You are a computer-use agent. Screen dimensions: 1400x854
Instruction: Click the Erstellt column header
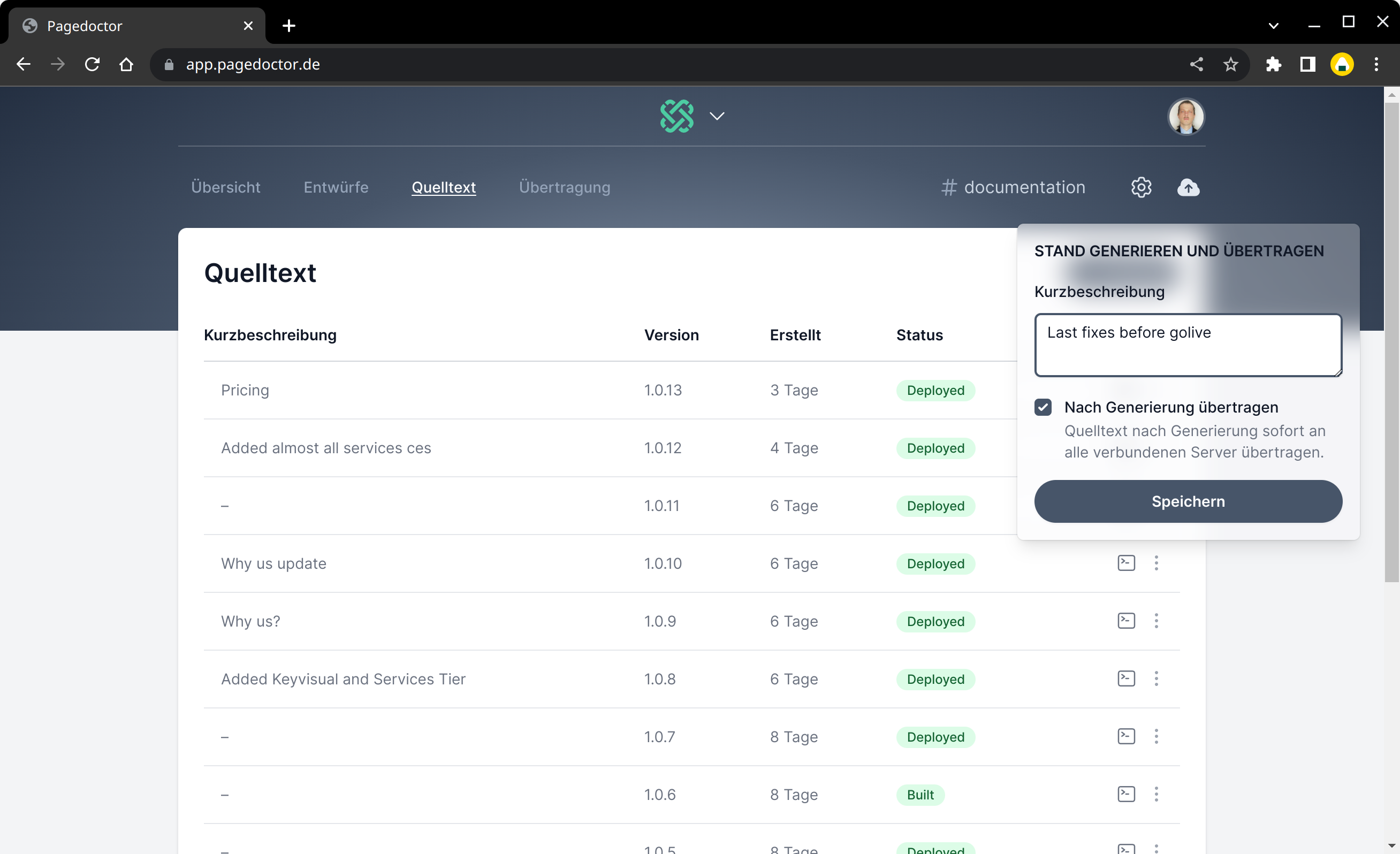(x=795, y=335)
